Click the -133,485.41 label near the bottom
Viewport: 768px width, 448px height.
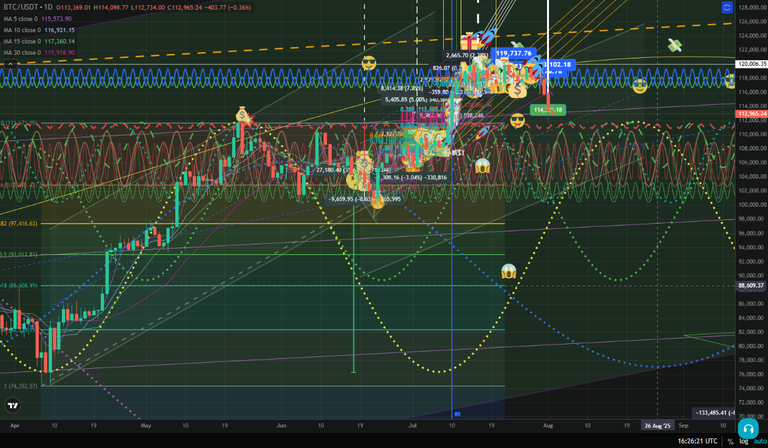714,413
